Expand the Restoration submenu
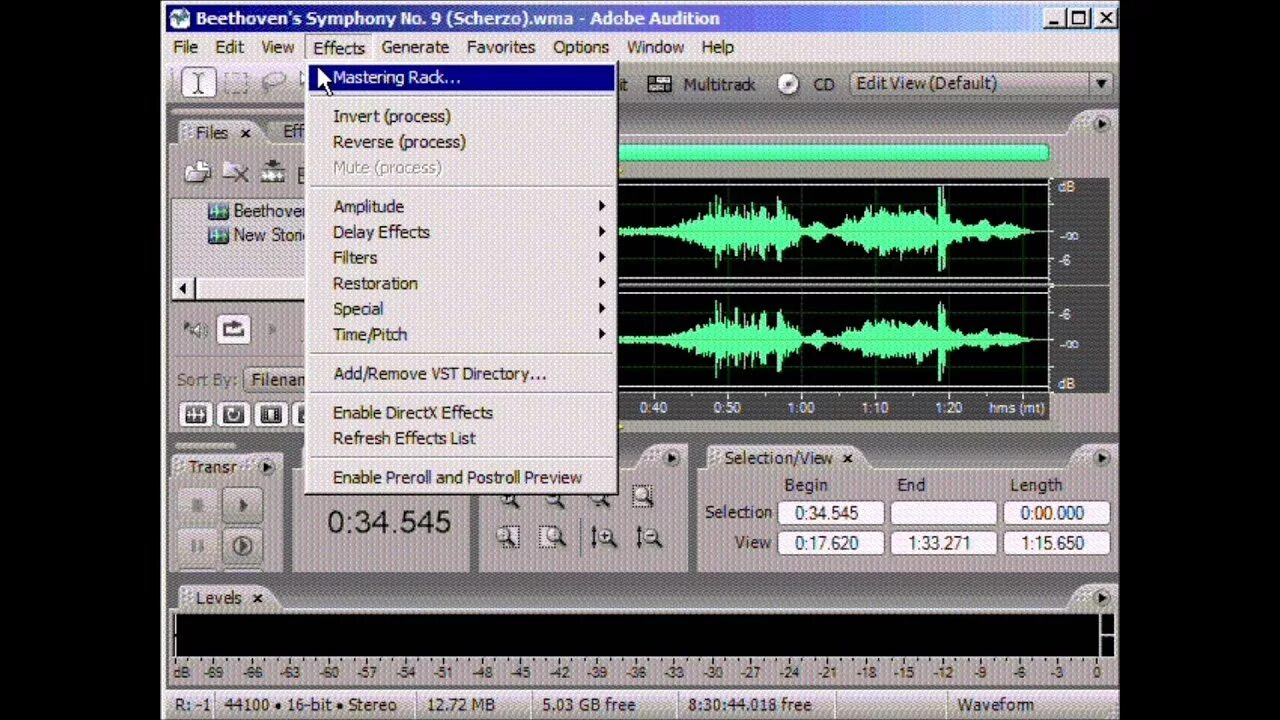The width and height of the screenshot is (1280, 720). (x=461, y=283)
